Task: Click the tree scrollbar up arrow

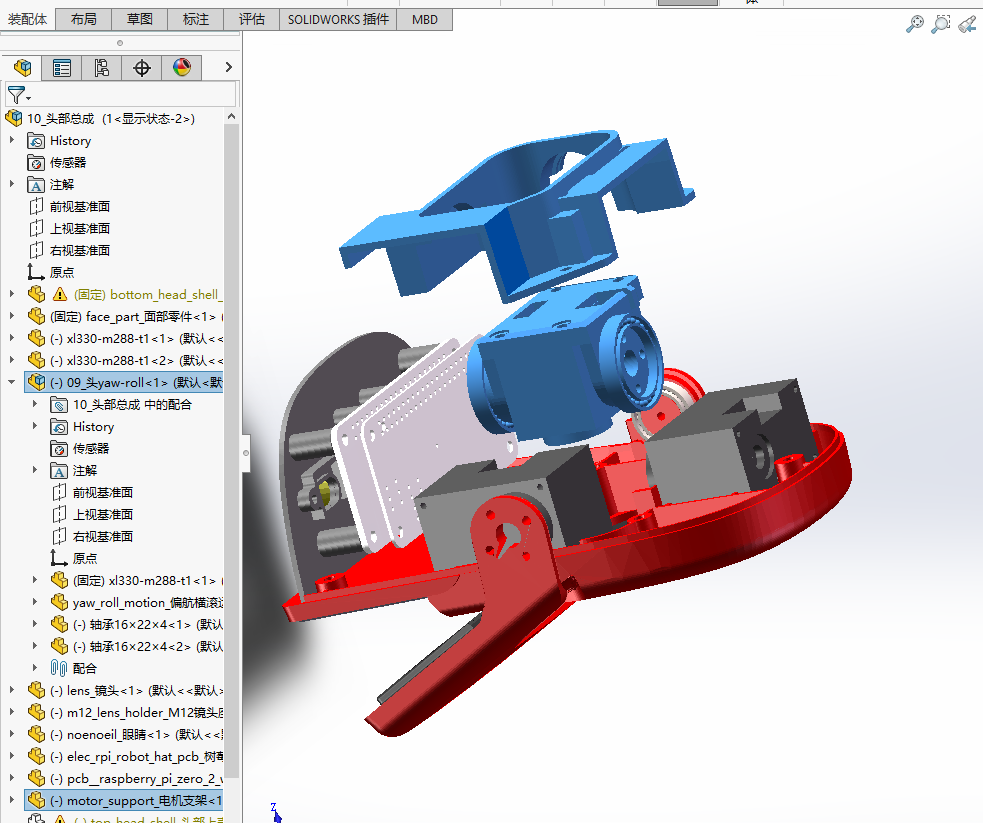Action: click(x=231, y=117)
